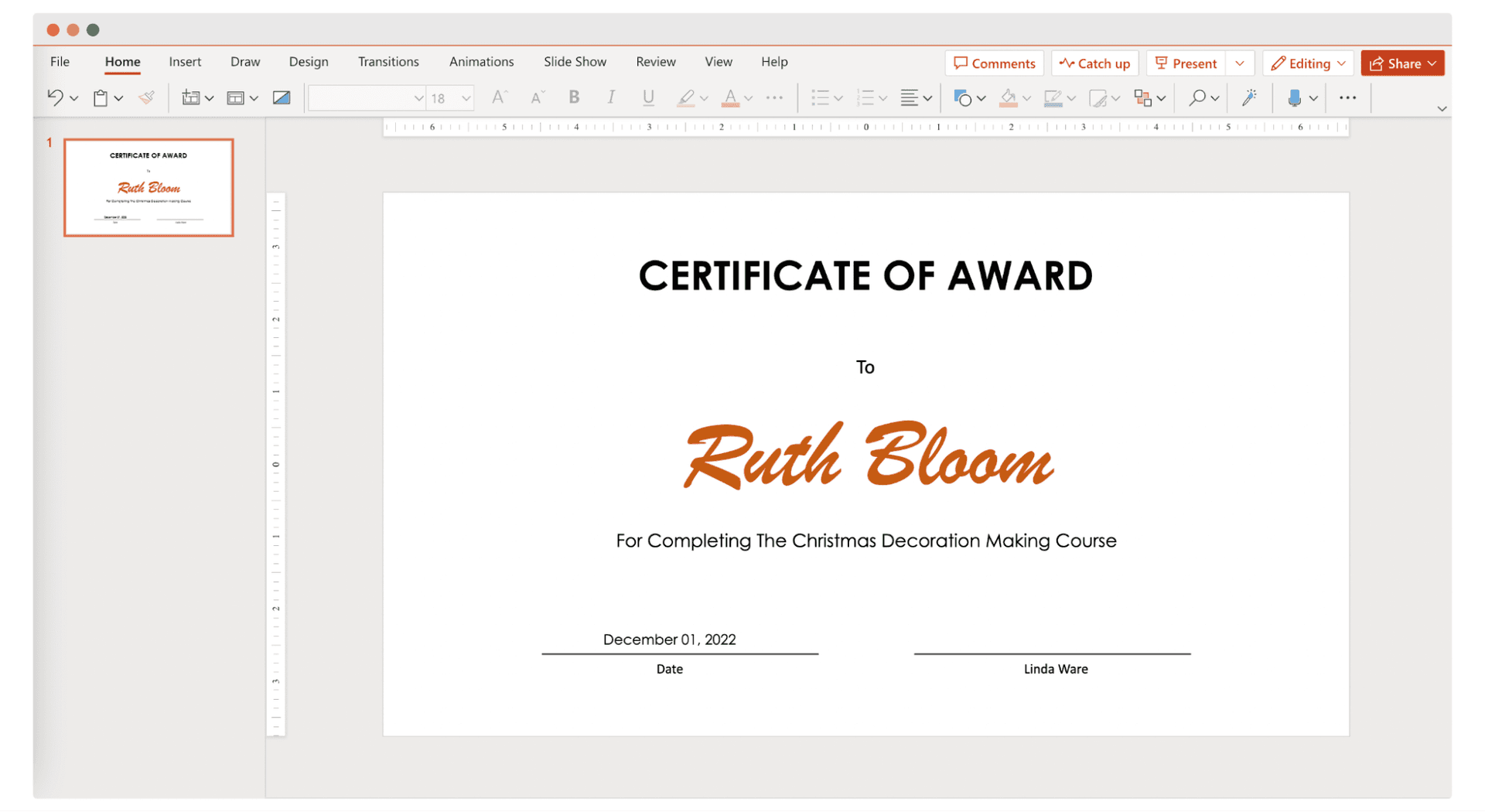Viewport: 1485px width, 812px height.
Task: Click the Dictate microphone icon
Action: tap(1294, 98)
